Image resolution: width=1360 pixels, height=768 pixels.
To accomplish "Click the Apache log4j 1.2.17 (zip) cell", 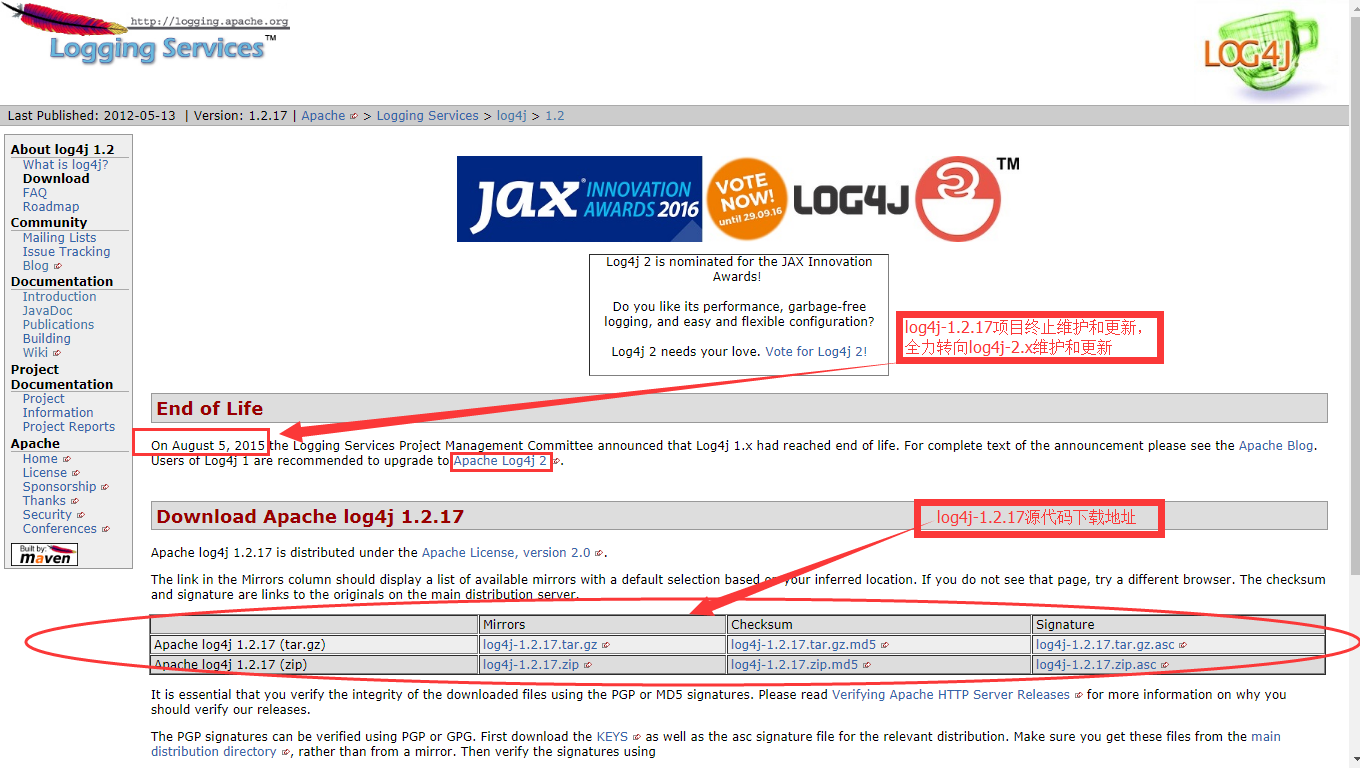I will [x=315, y=665].
